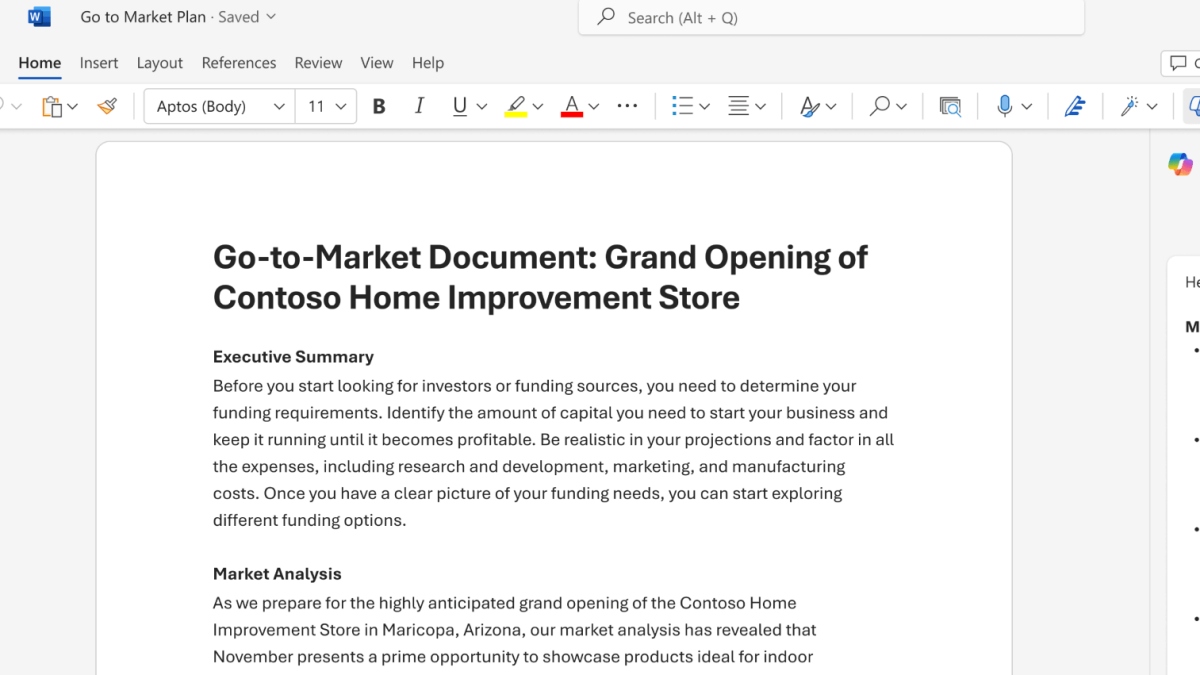
Task: Open the Comments button
Action: tap(1180, 63)
